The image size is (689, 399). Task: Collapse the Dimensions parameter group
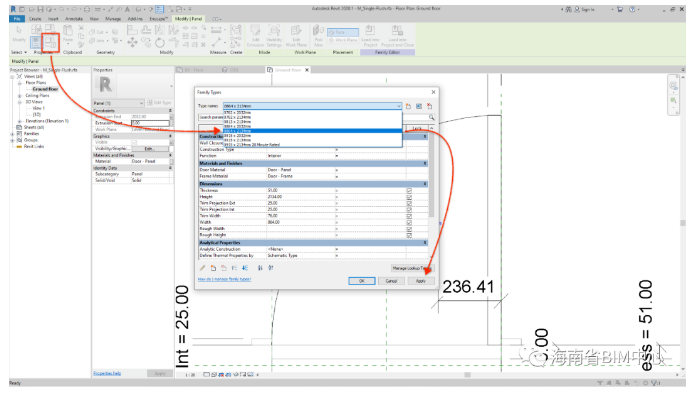tap(425, 184)
